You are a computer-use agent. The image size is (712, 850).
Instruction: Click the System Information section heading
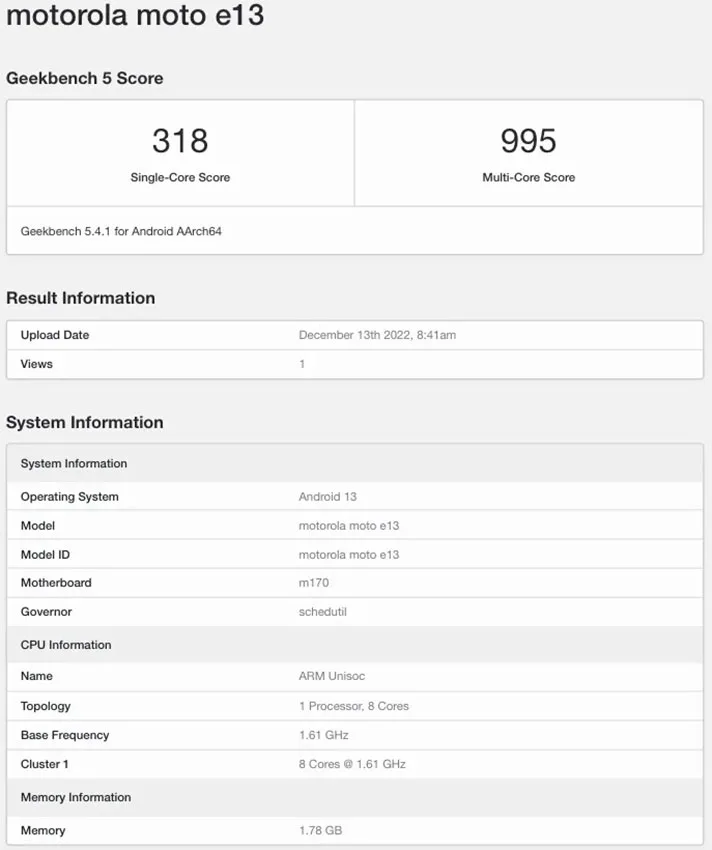coord(85,422)
